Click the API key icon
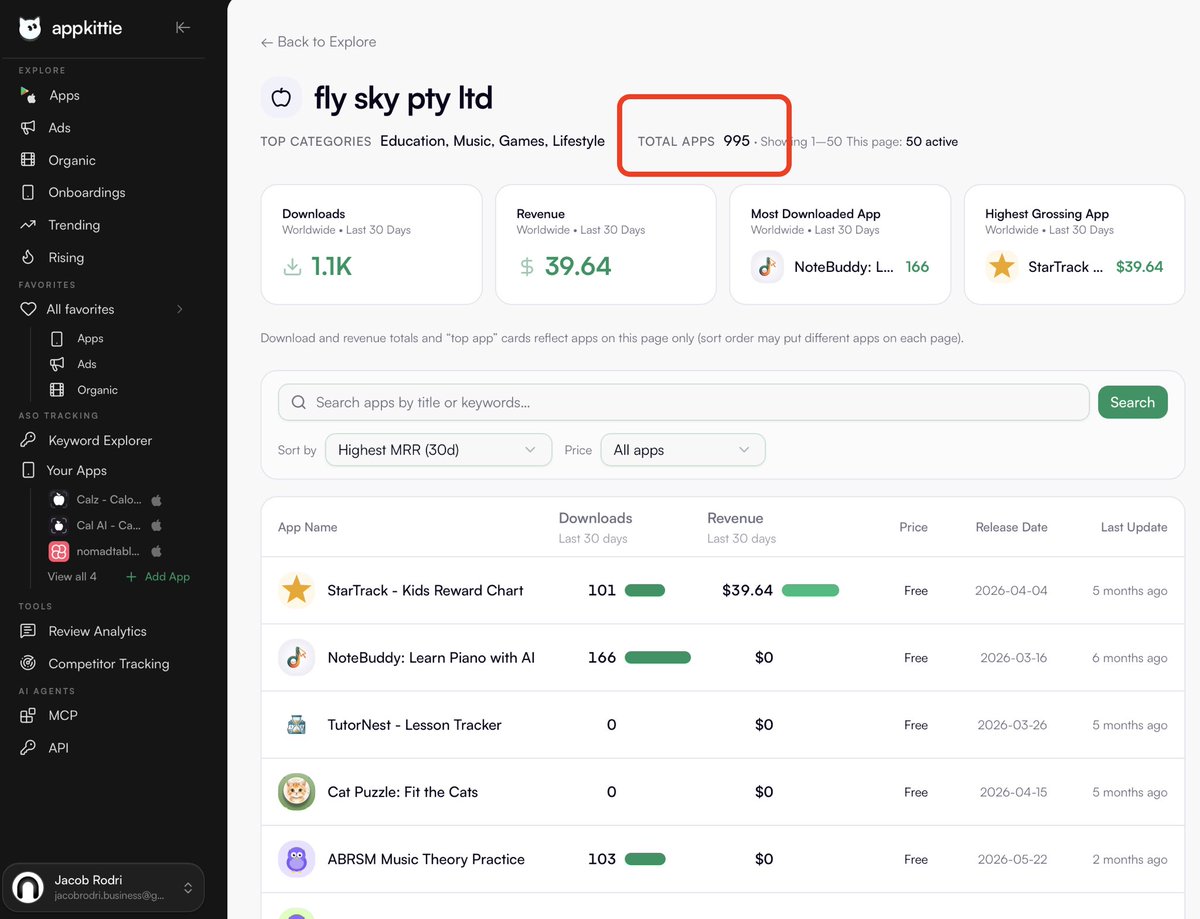The image size is (1200, 919). click(x=28, y=748)
